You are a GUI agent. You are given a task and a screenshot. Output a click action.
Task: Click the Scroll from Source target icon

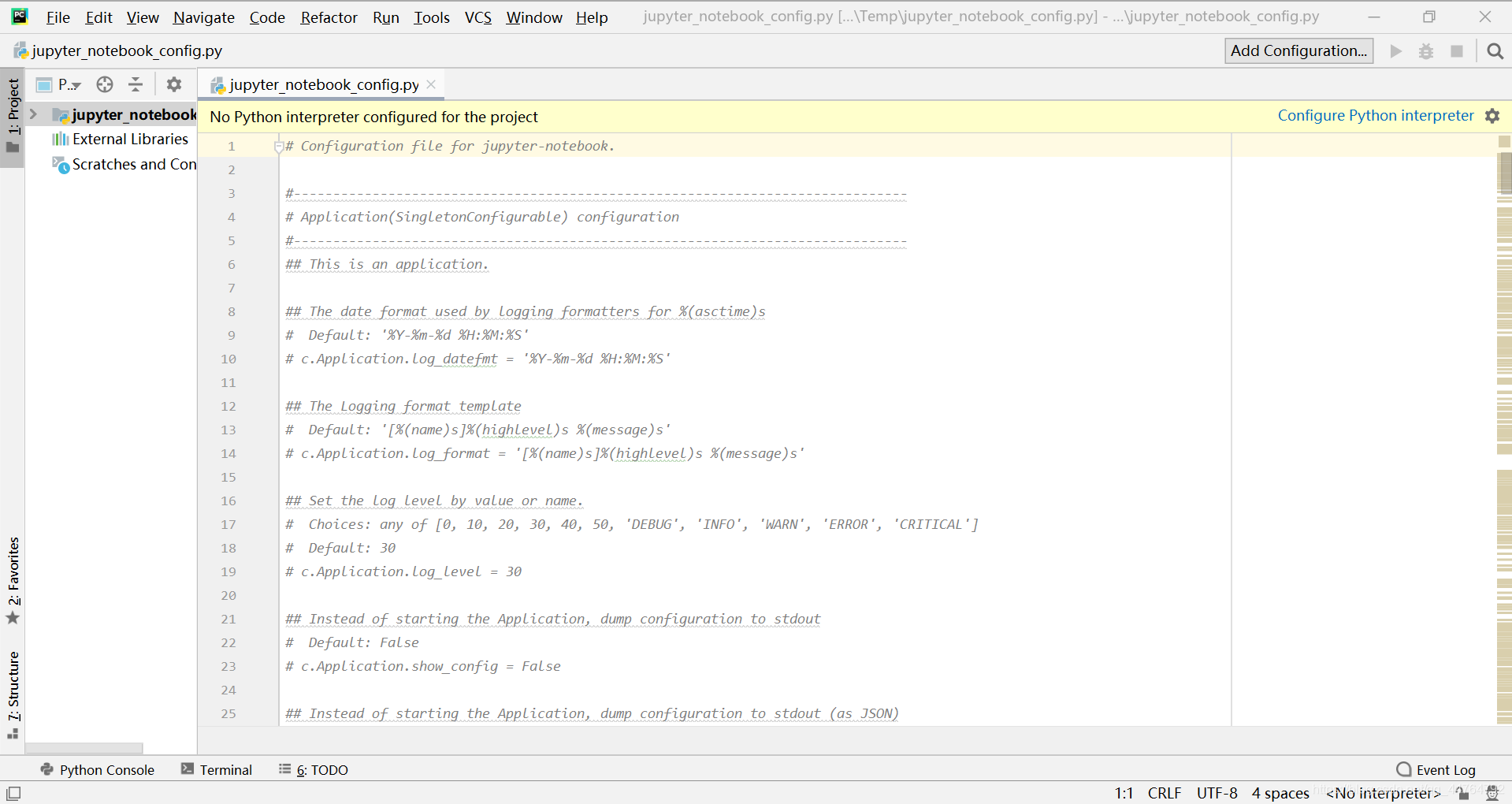105,84
